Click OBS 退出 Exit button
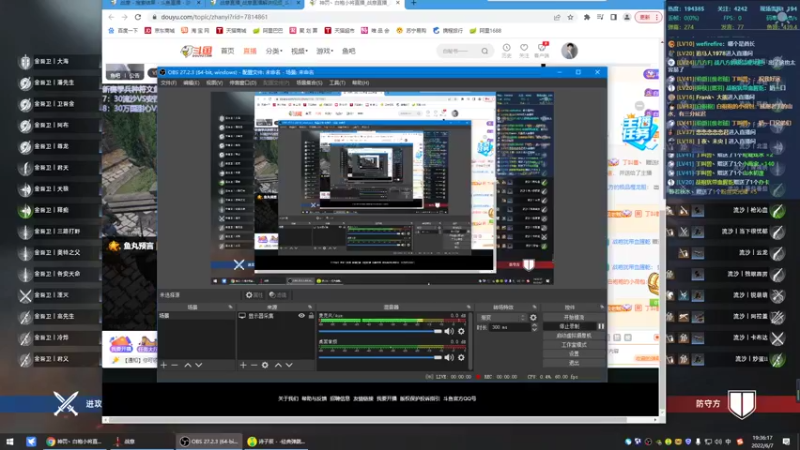The image size is (800, 450). coord(574,363)
